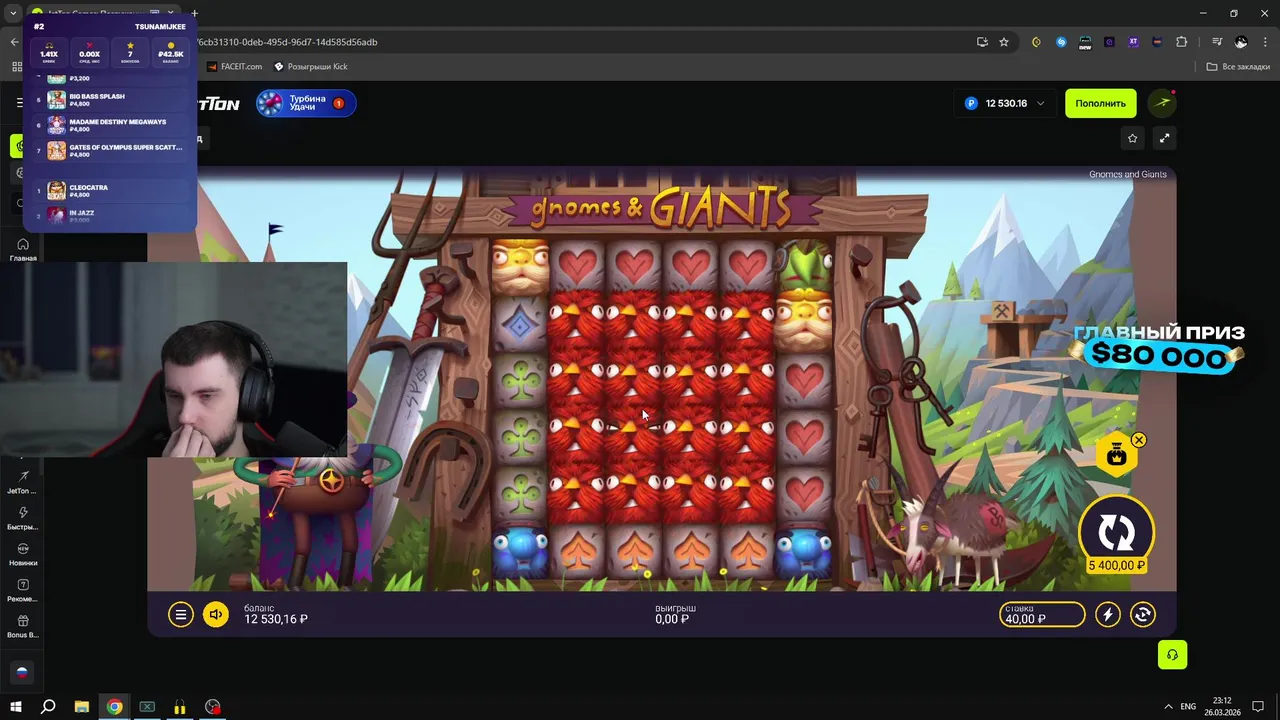
Task: Show hidden tray icons chevron
Action: pyautogui.click(x=1168, y=706)
